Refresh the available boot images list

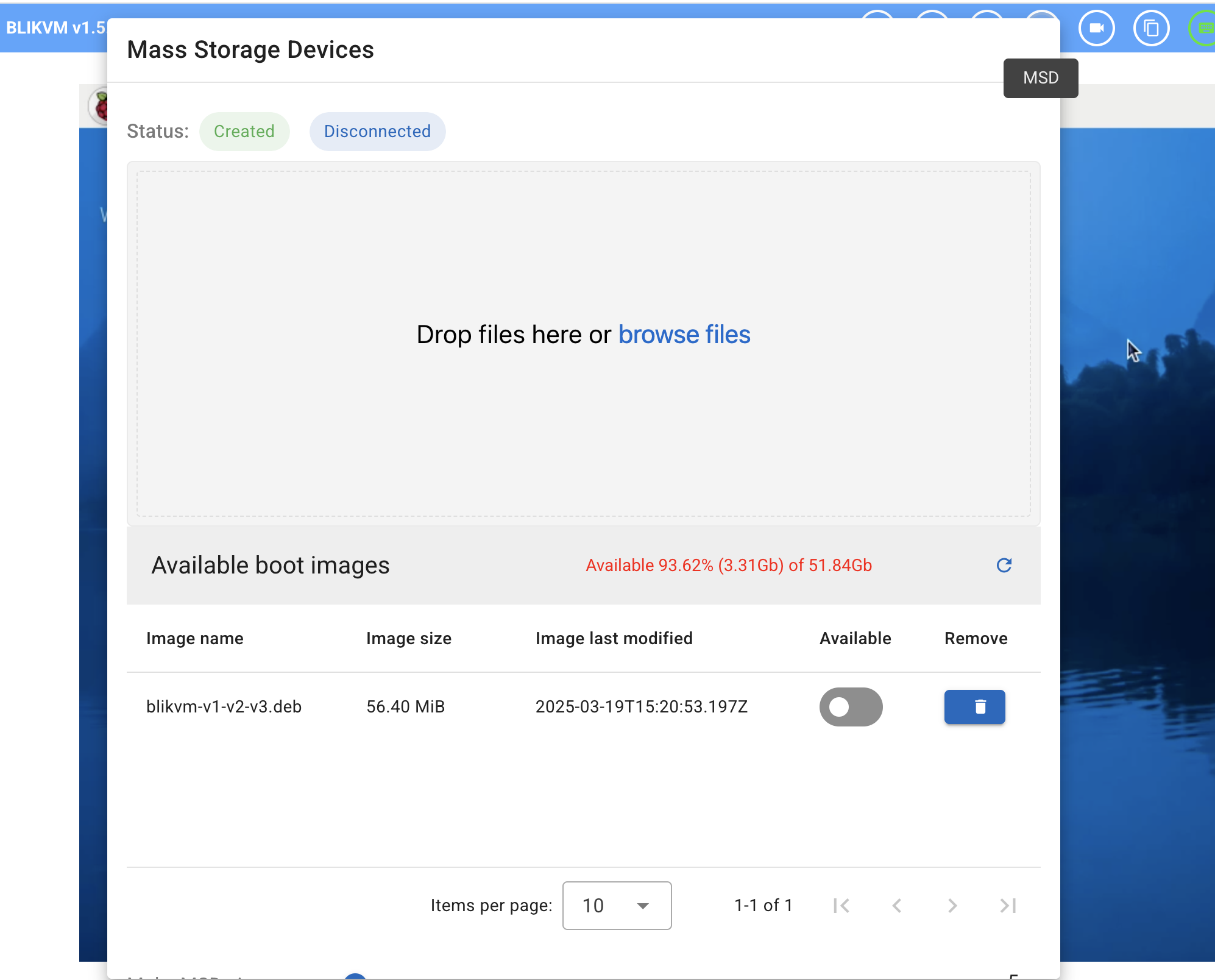click(1004, 565)
